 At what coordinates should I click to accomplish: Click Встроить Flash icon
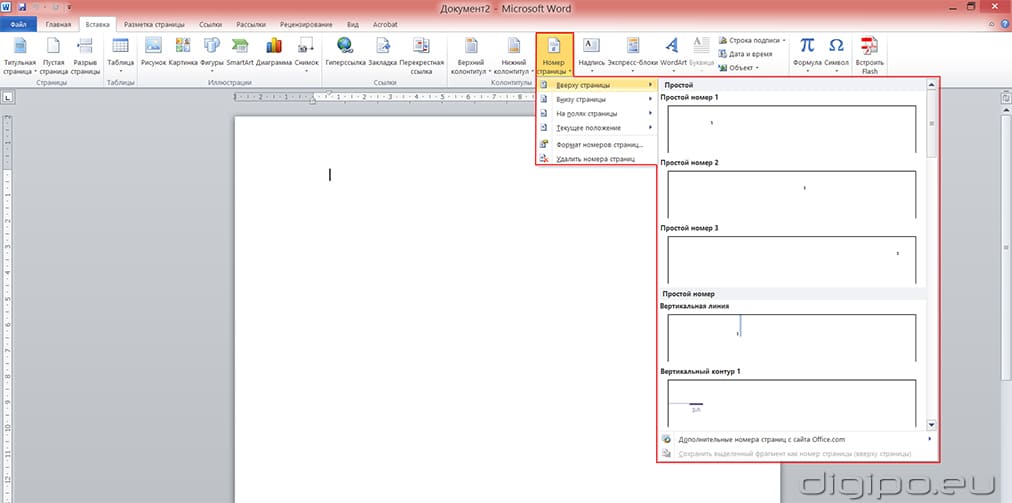870,52
